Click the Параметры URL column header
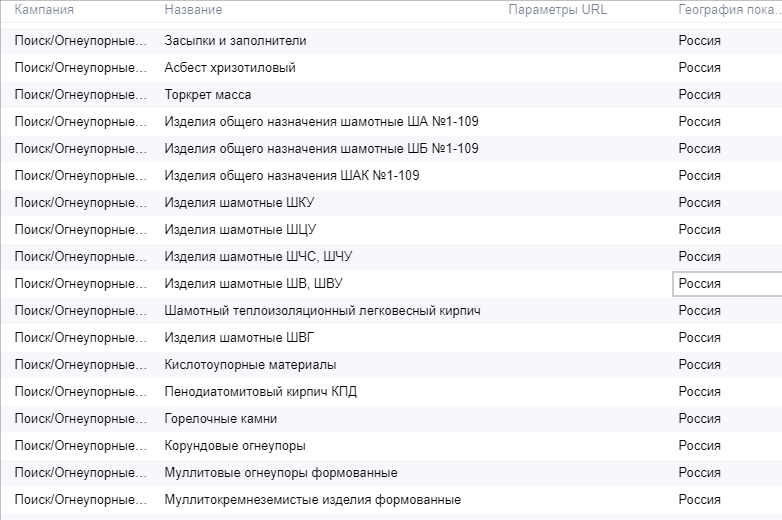 pyautogui.click(x=558, y=9)
